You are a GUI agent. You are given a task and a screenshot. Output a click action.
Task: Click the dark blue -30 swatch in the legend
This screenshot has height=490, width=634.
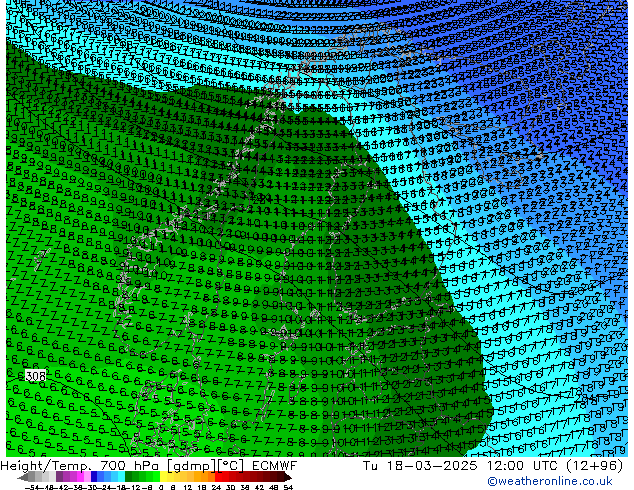[x=94, y=477]
